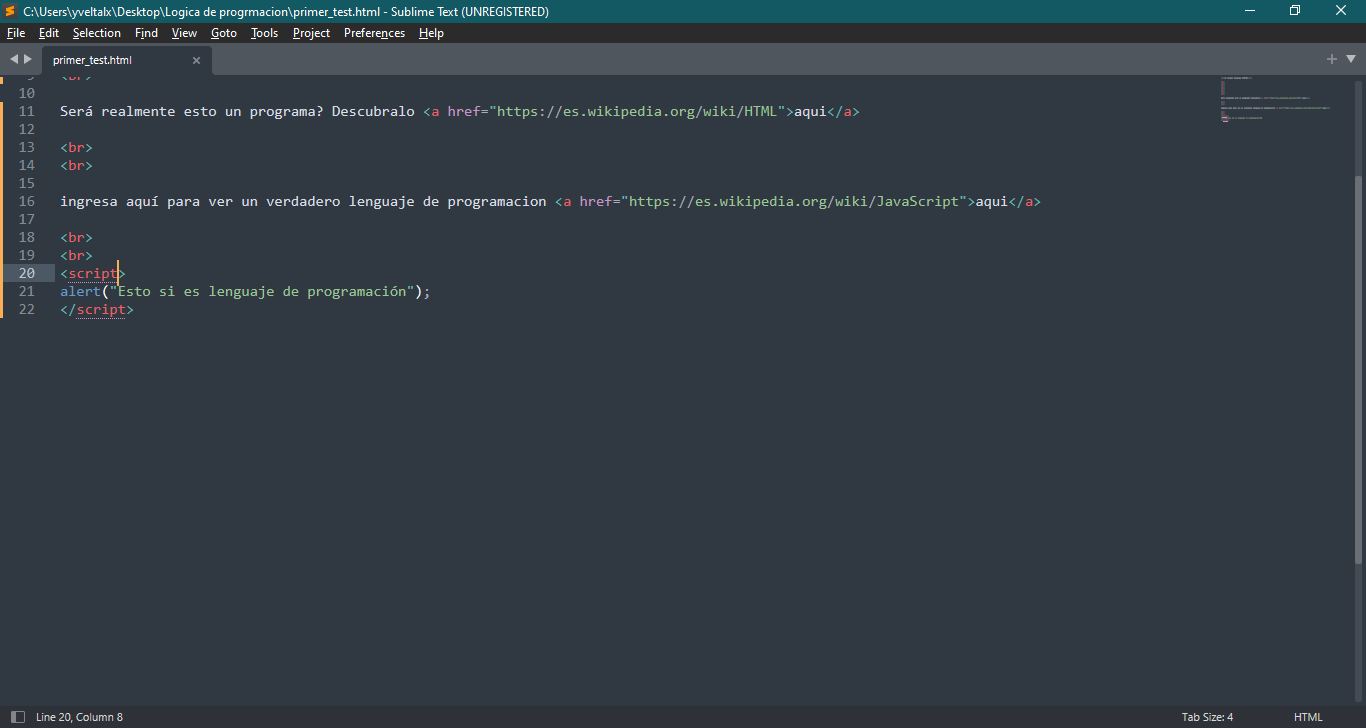The height and width of the screenshot is (728, 1366).
Task: Open the Help menu
Action: pos(431,33)
